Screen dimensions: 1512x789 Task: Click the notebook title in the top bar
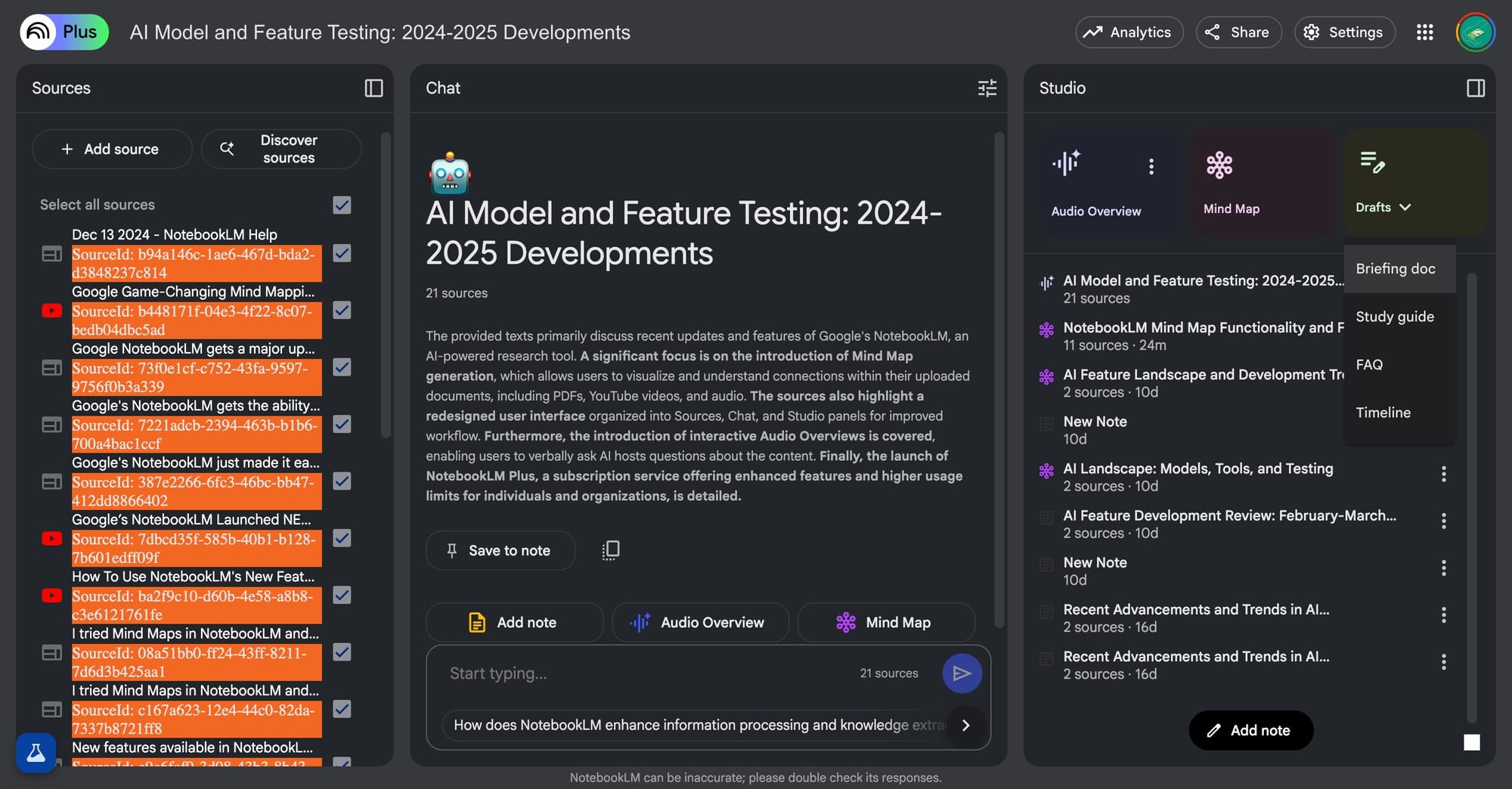(x=380, y=32)
